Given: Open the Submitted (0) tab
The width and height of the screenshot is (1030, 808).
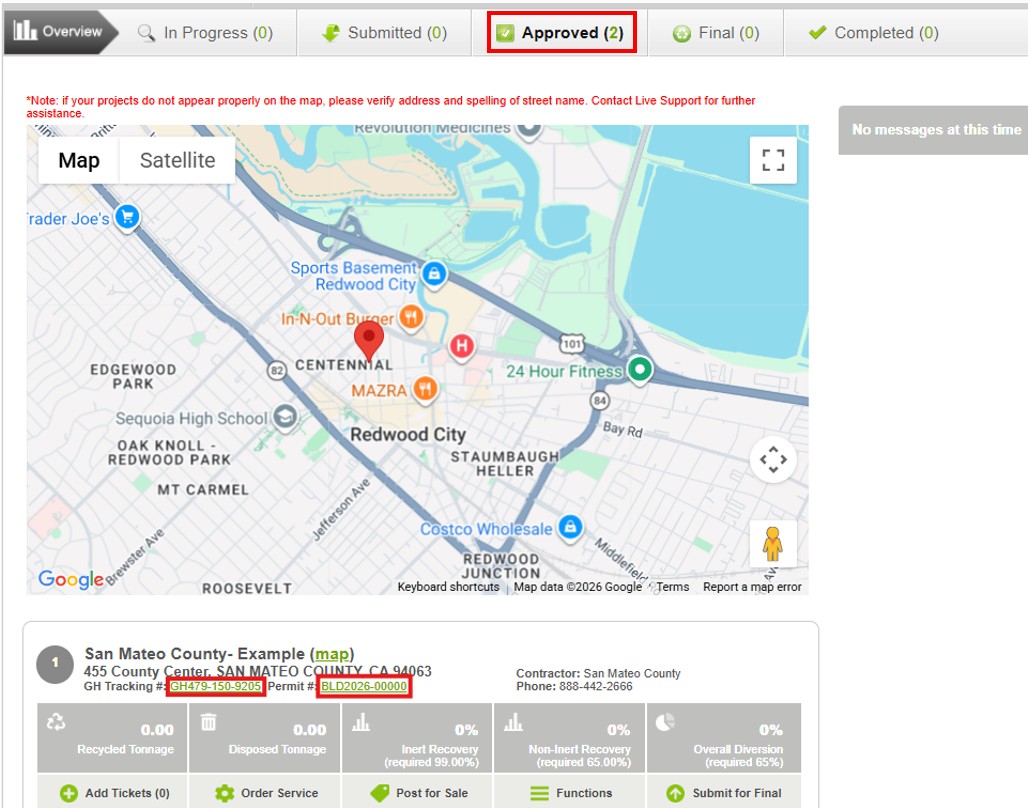Looking at the screenshot, I should [x=384, y=33].
